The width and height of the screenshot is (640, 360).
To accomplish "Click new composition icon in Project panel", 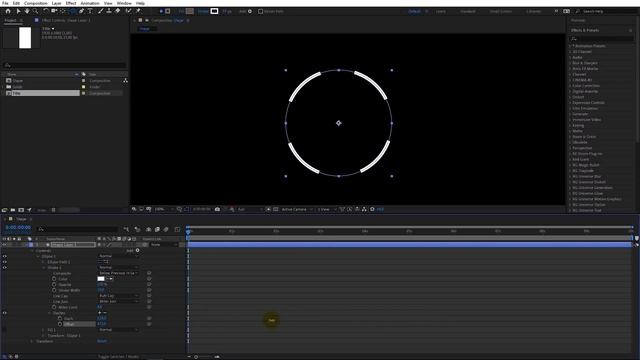I will tap(21, 210).
